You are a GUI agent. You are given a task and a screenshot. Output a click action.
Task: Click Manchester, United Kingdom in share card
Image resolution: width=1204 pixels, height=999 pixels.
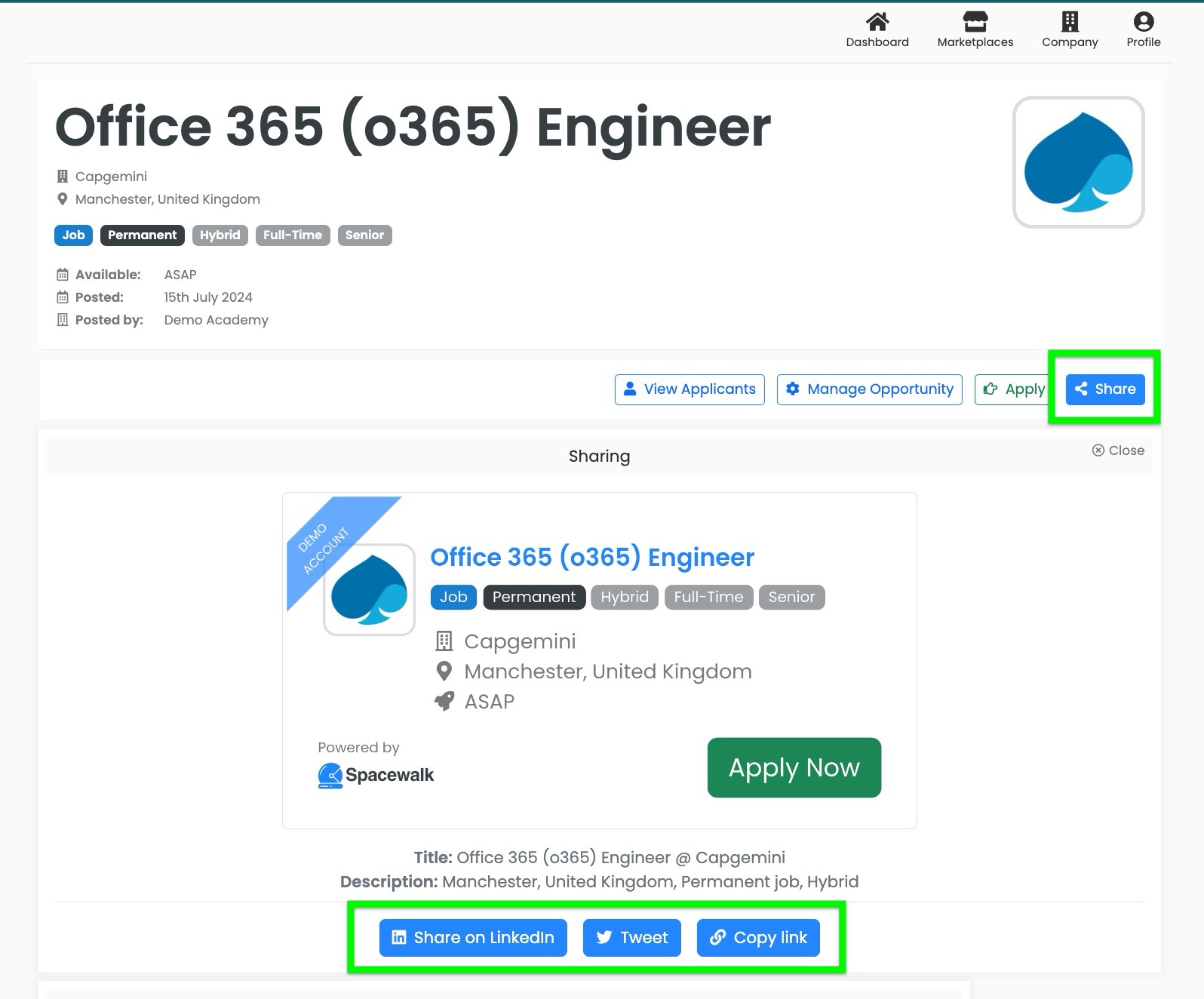(608, 672)
